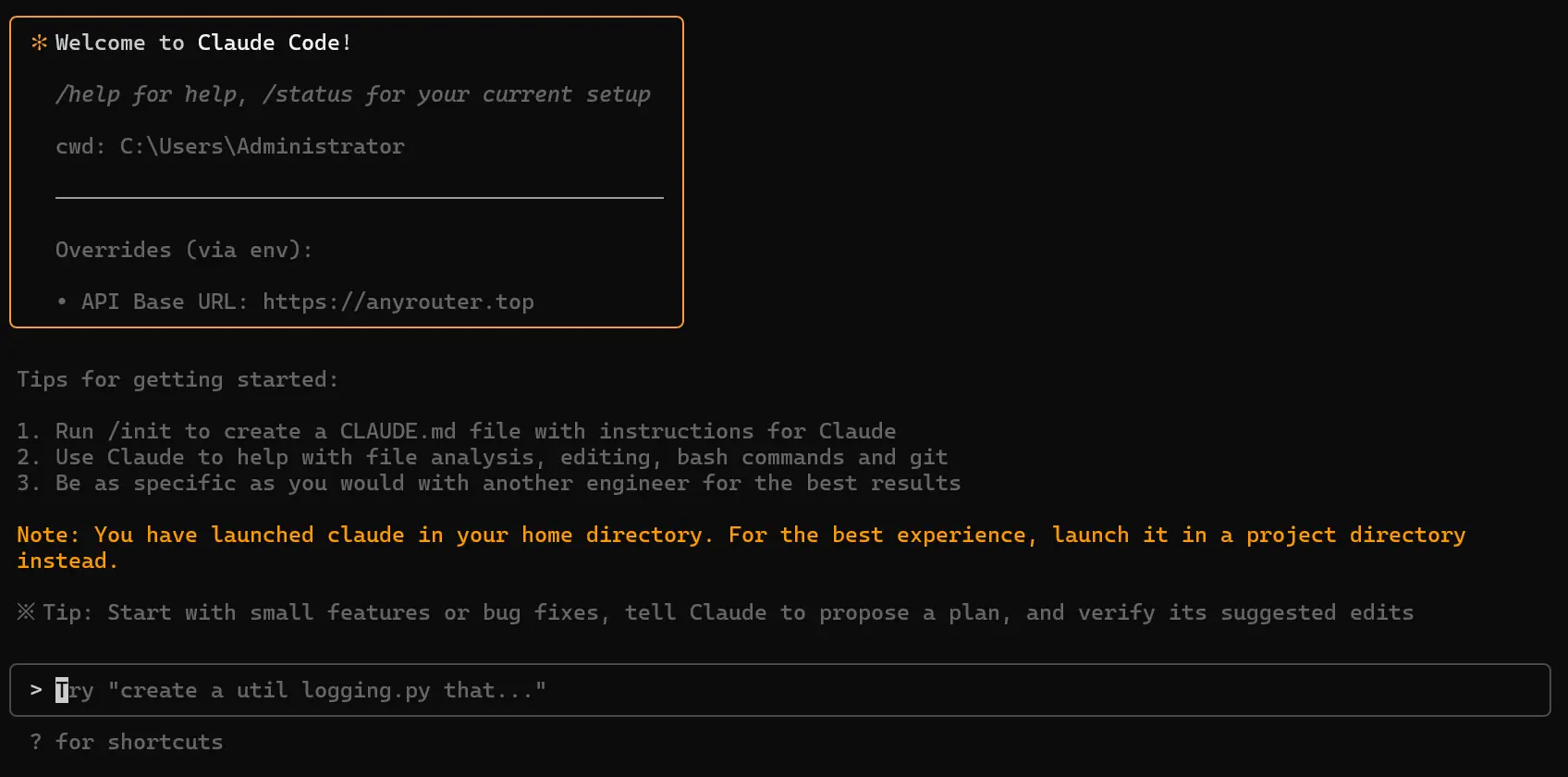Click the bullet before API Base URL
Screen dimensions: 1568x777
[61, 302]
